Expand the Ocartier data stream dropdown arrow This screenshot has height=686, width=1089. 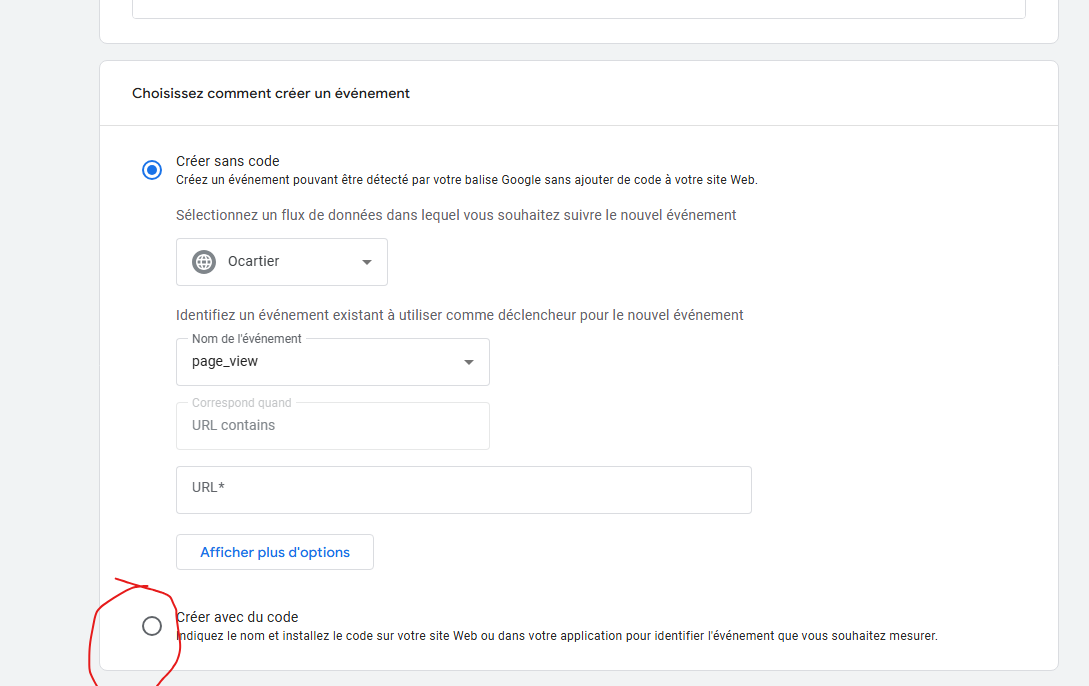point(367,262)
